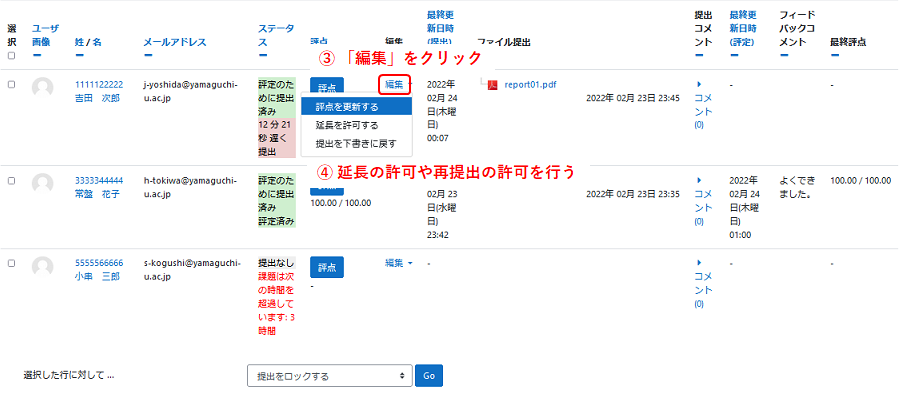Click the pink 12 分 21 秒 遅く提出 status
903x396 pixels.
[276, 139]
